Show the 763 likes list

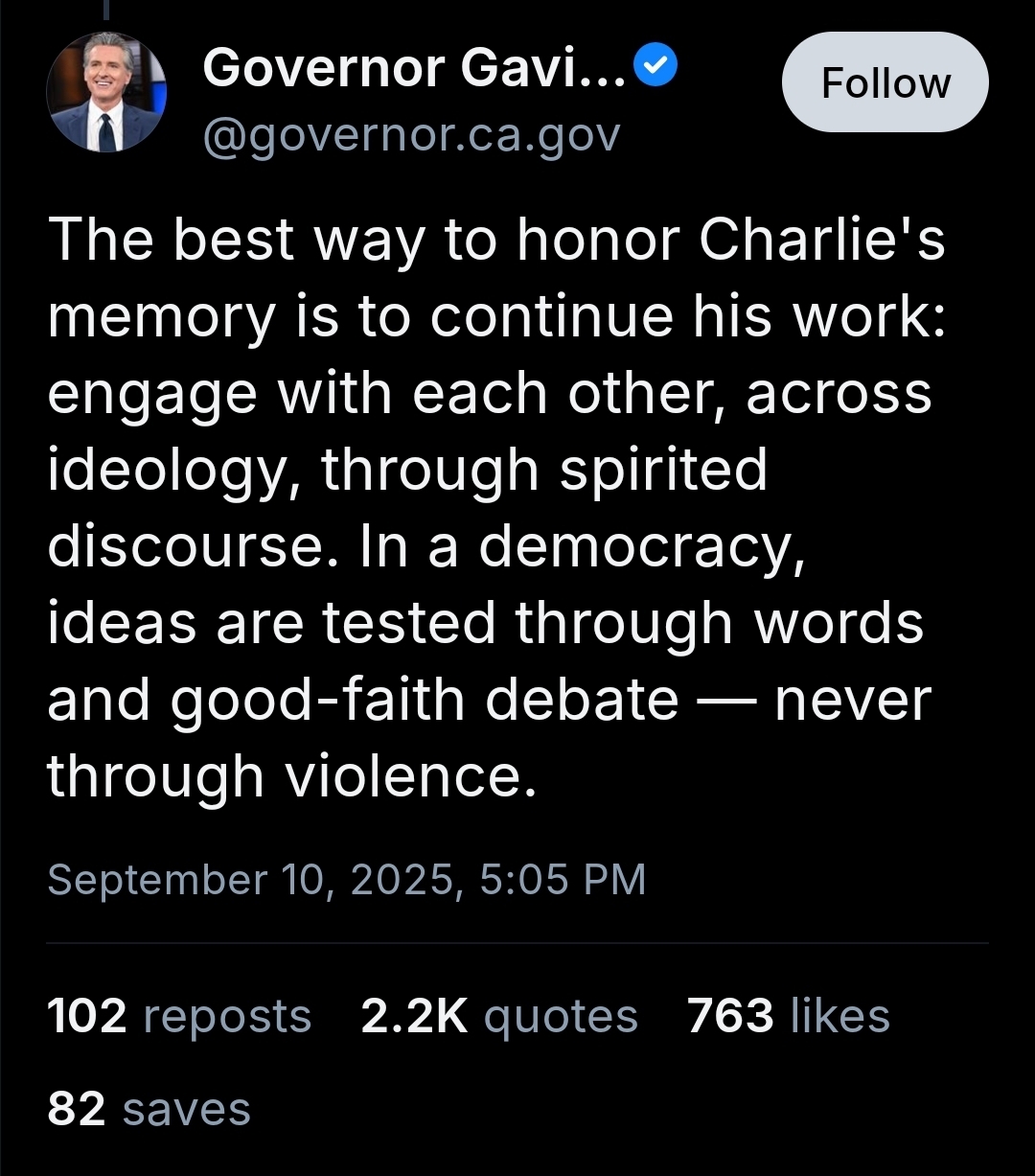coord(788,1016)
